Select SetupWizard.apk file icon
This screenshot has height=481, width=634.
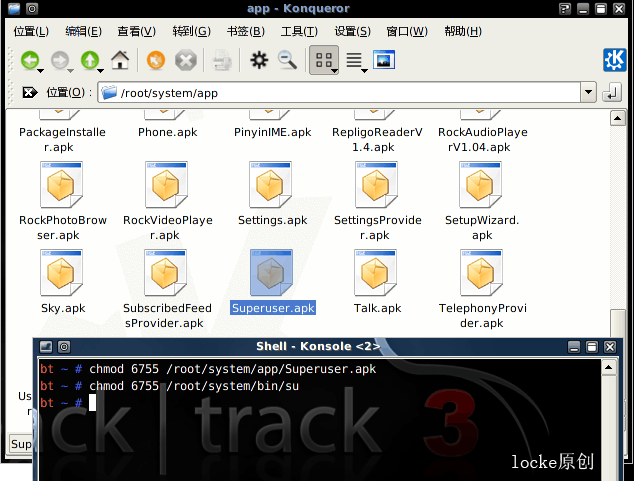480,185
